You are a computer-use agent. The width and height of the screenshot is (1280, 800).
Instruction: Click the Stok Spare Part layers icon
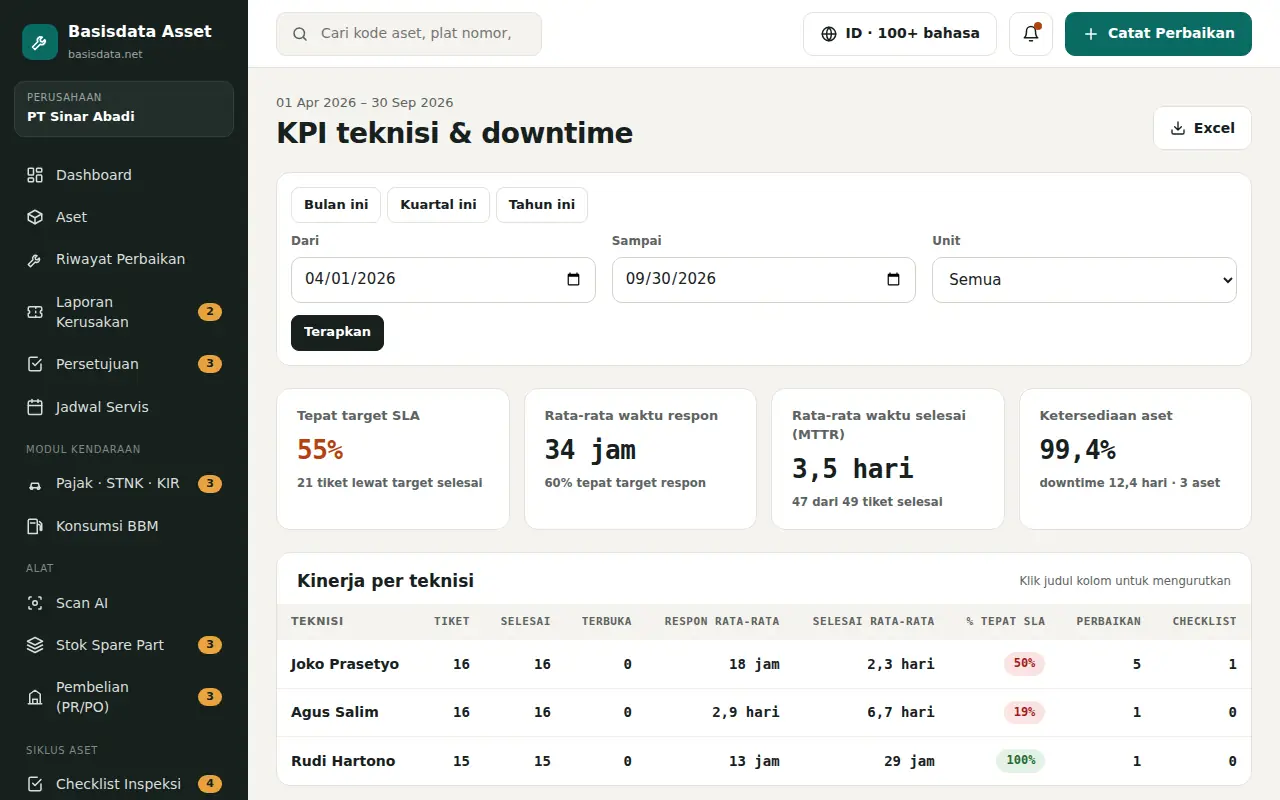(x=35, y=645)
